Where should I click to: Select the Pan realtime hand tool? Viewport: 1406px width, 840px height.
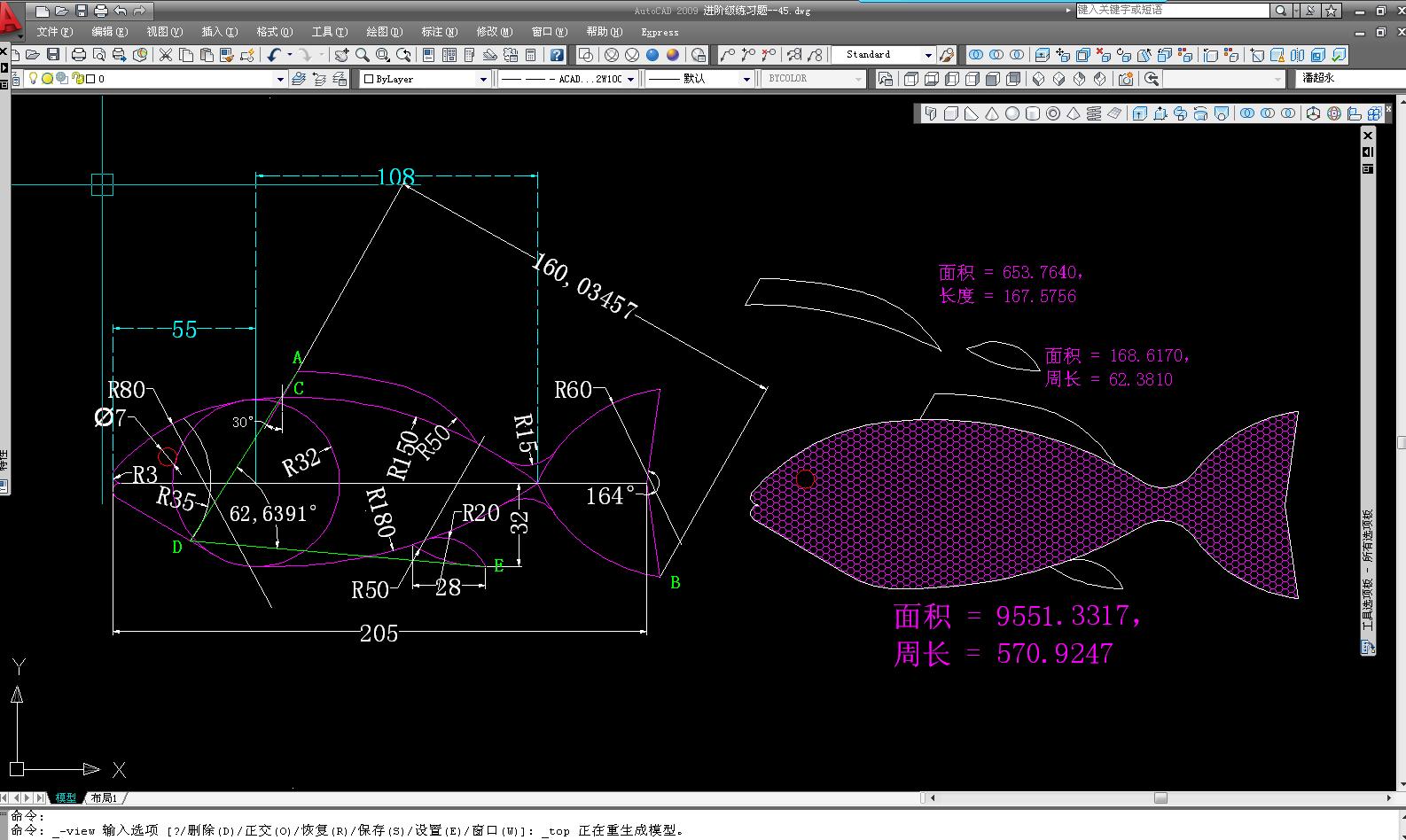point(341,55)
